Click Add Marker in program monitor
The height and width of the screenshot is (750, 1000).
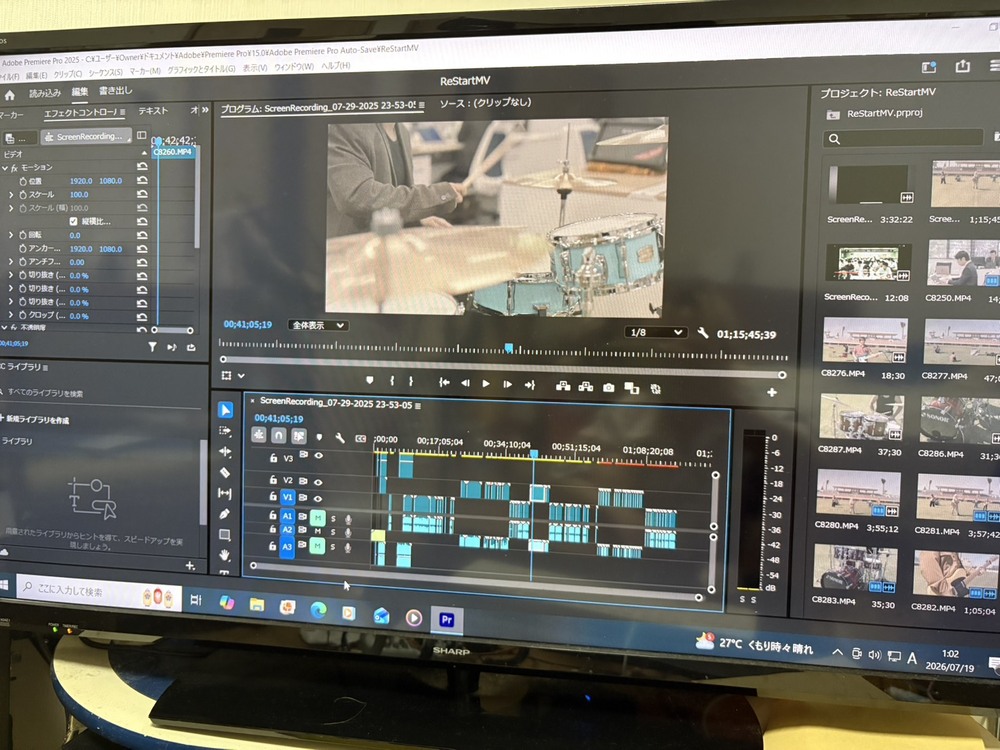pyautogui.click(x=369, y=380)
